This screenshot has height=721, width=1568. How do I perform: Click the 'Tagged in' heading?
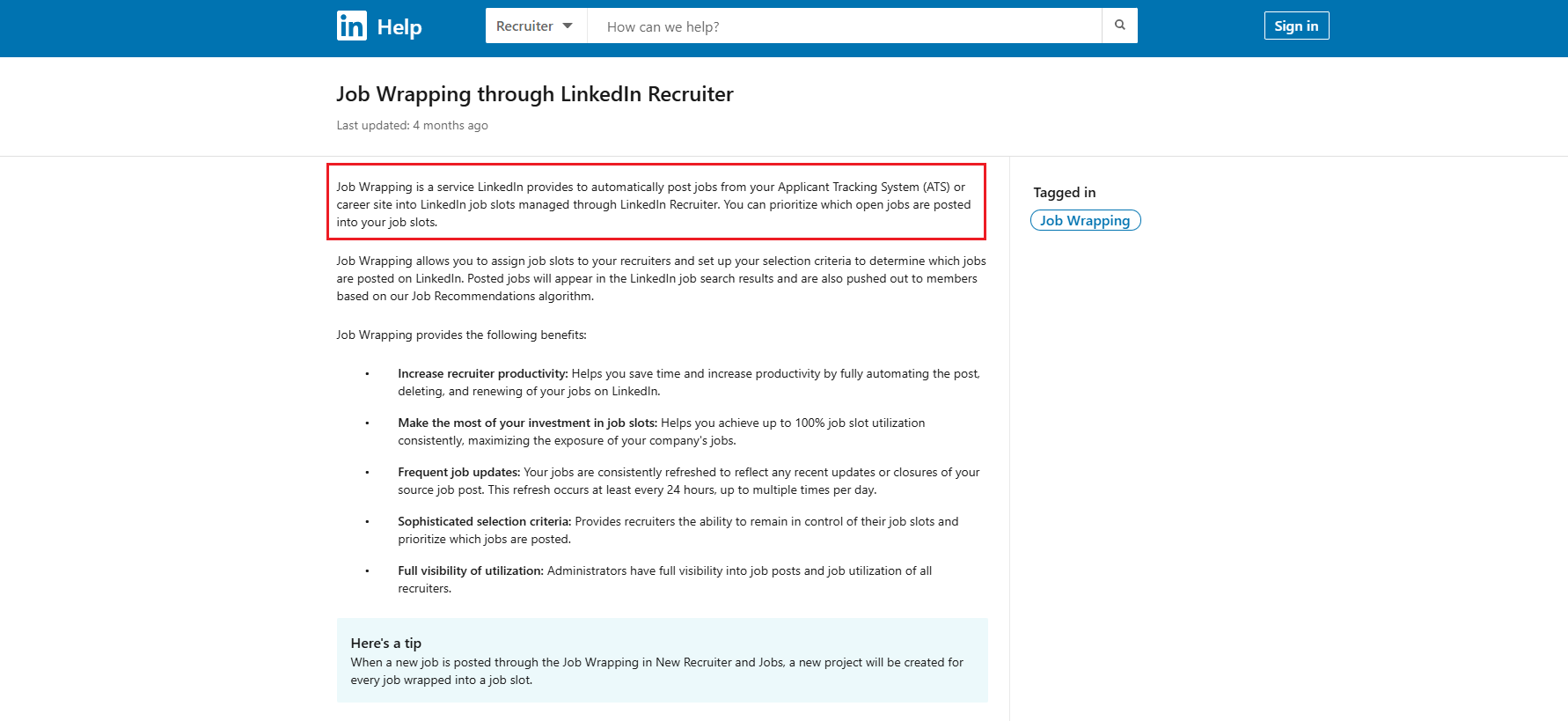(x=1064, y=192)
